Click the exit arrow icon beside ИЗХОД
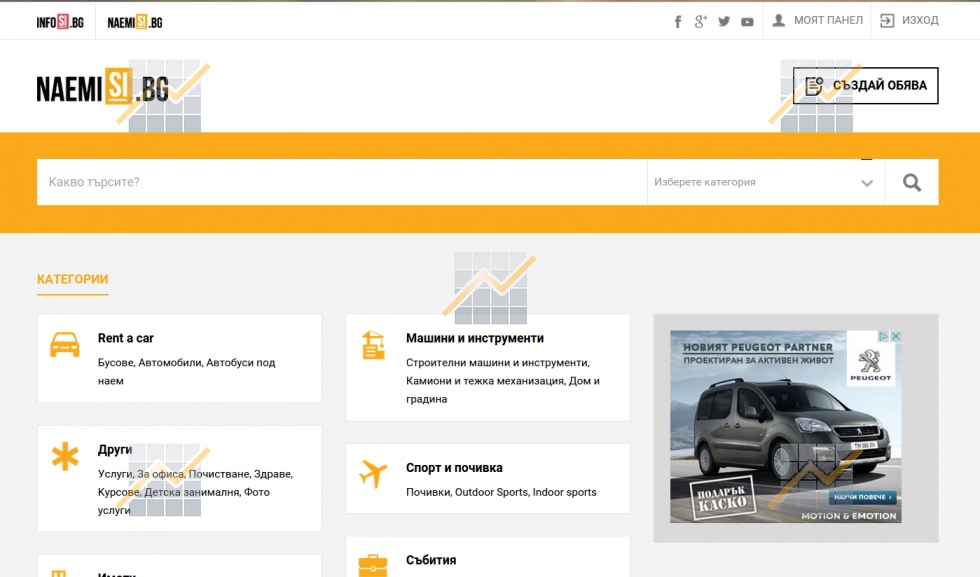 [887, 21]
